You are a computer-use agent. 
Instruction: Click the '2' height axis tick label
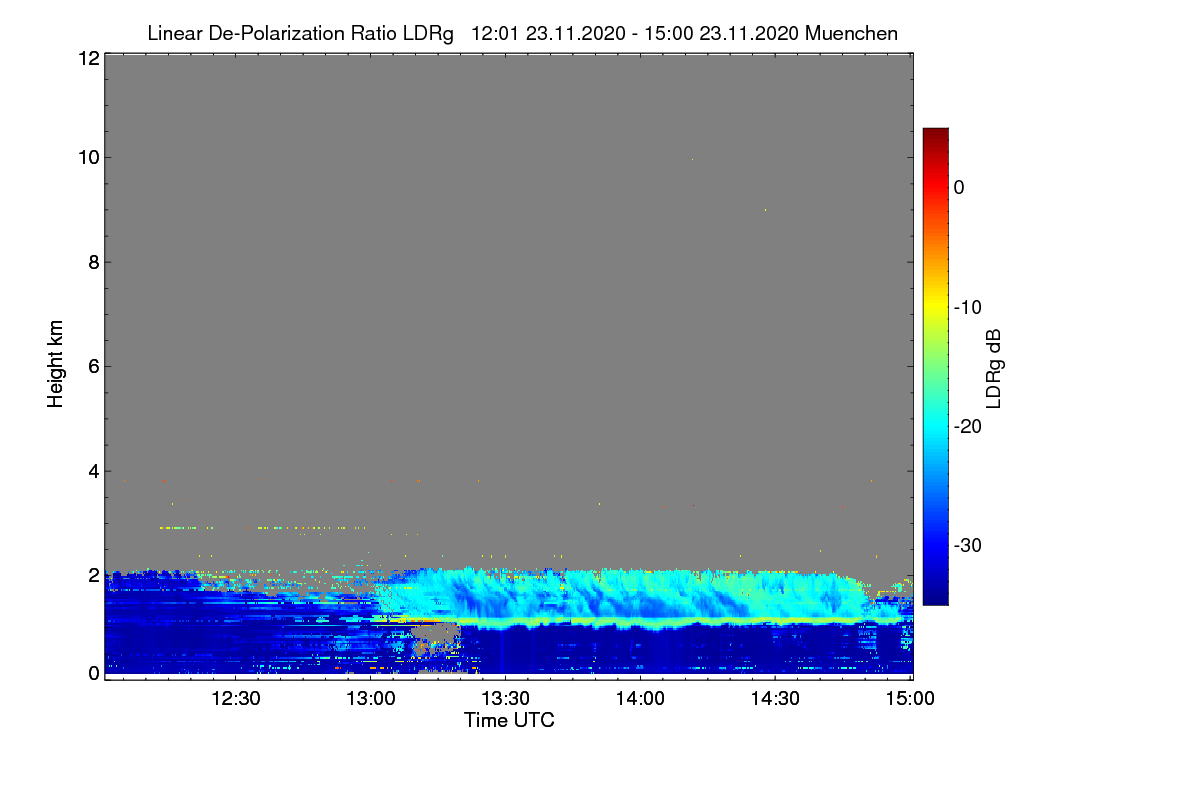(x=94, y=574)
